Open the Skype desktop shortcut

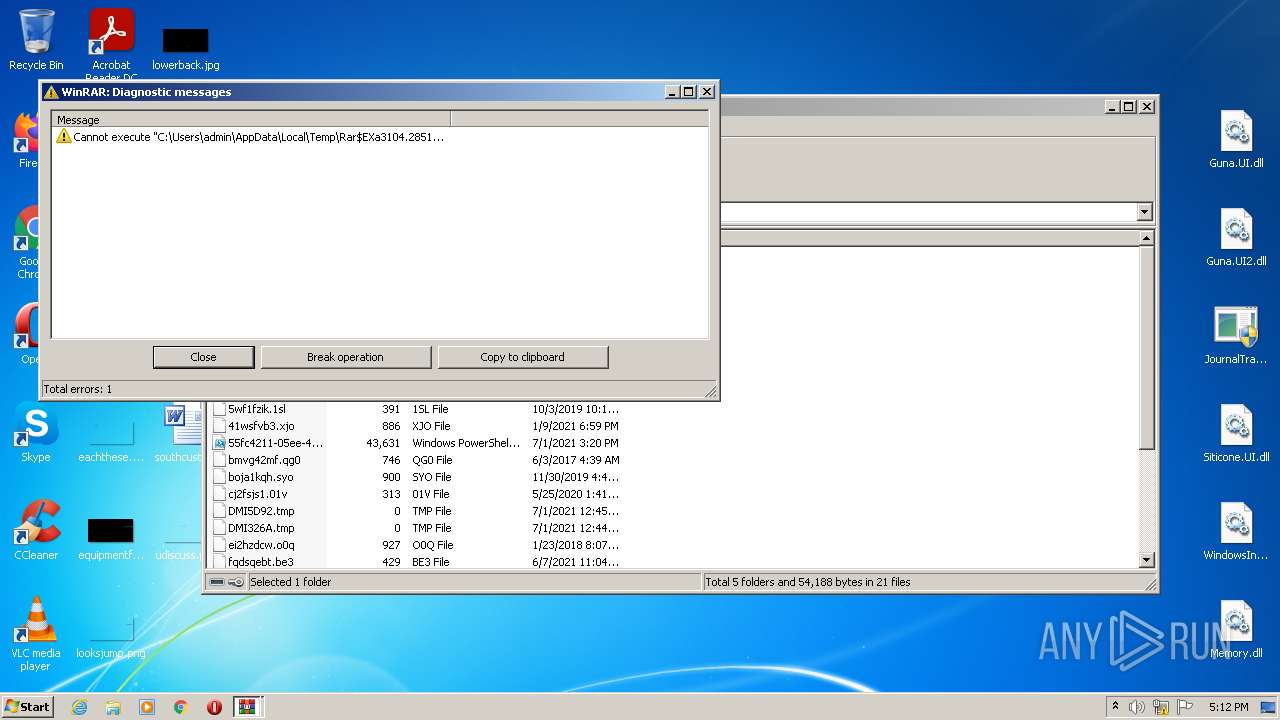[36, 432]
